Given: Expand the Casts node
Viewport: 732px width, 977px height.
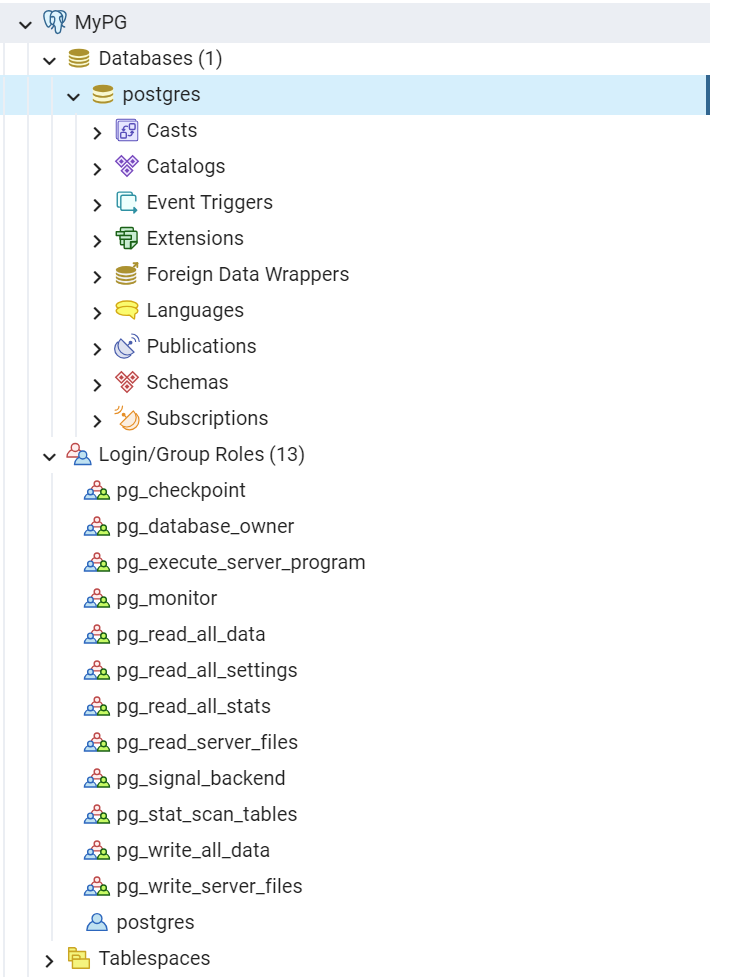Looking at the screenshot, I should tap(97, 133).
